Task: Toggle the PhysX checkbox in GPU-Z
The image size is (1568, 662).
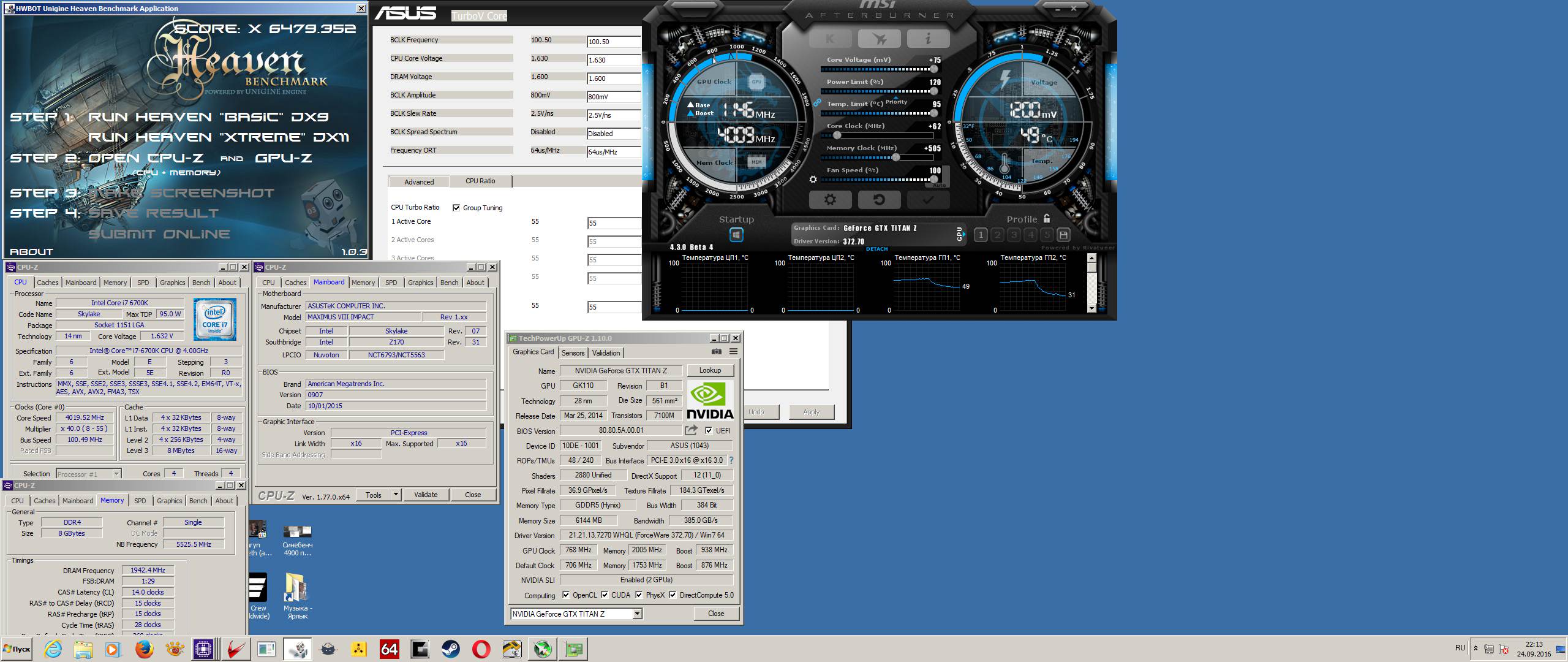Action: [639, 595]
